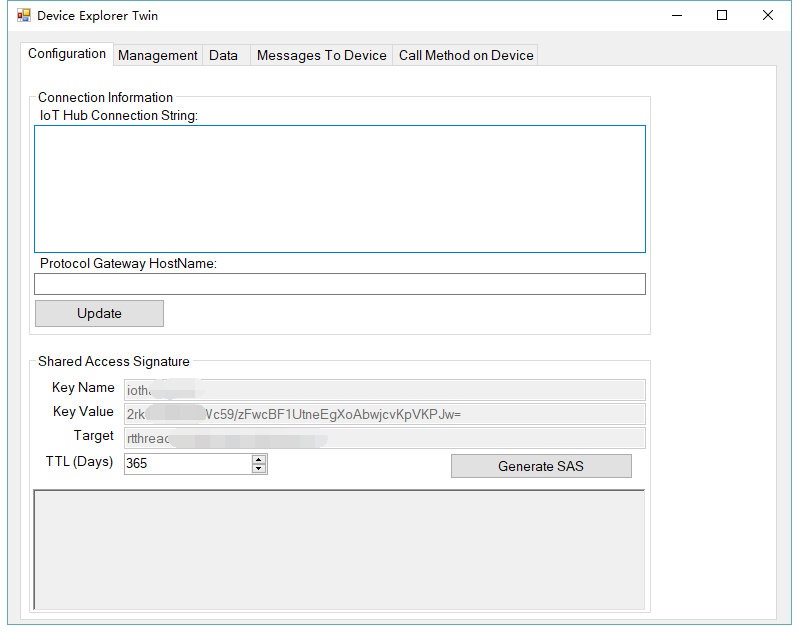Close the Device Explorer Twin window
799x632 pixels.
tap(768, 16)
